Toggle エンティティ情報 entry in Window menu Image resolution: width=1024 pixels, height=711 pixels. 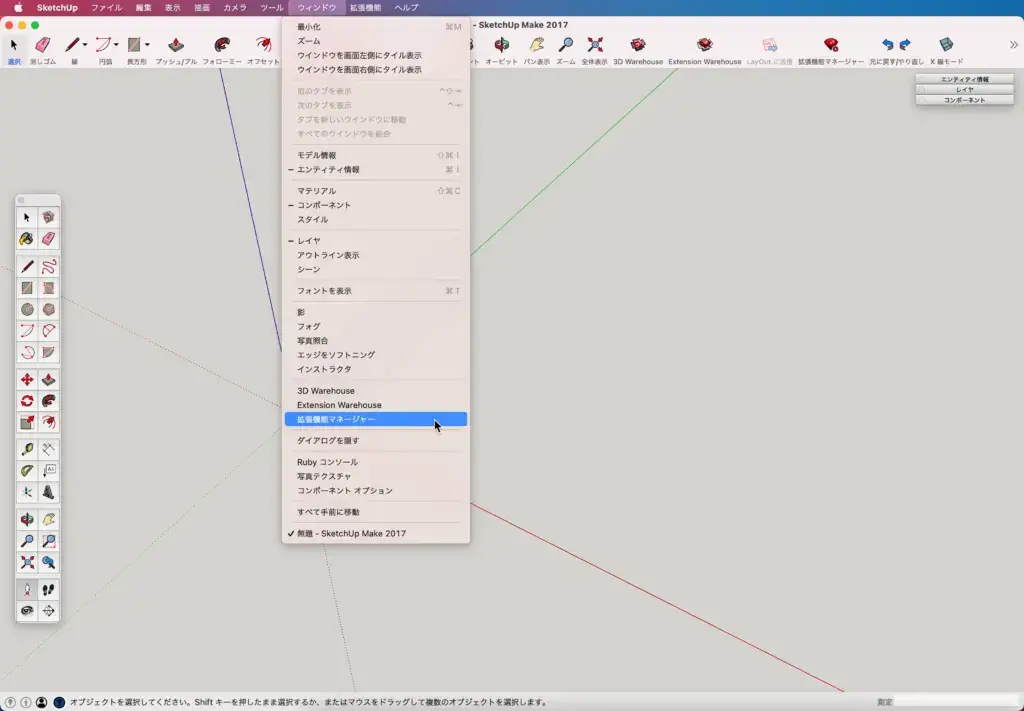tap(376, 170)
